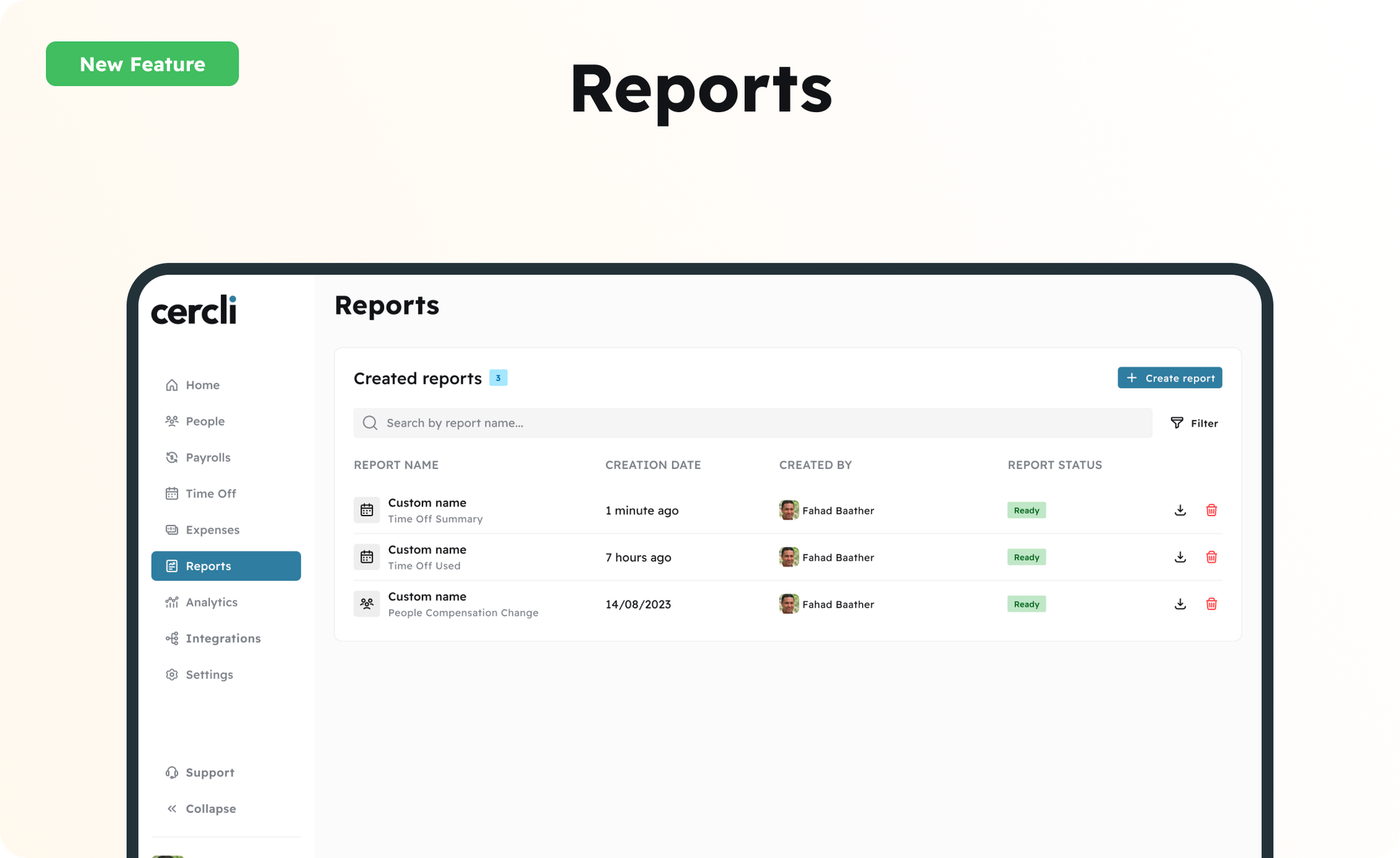The image size is (1400, 858).
Task: Click the "Time Off Summary" subtitle
Action: tap(435, 519)
